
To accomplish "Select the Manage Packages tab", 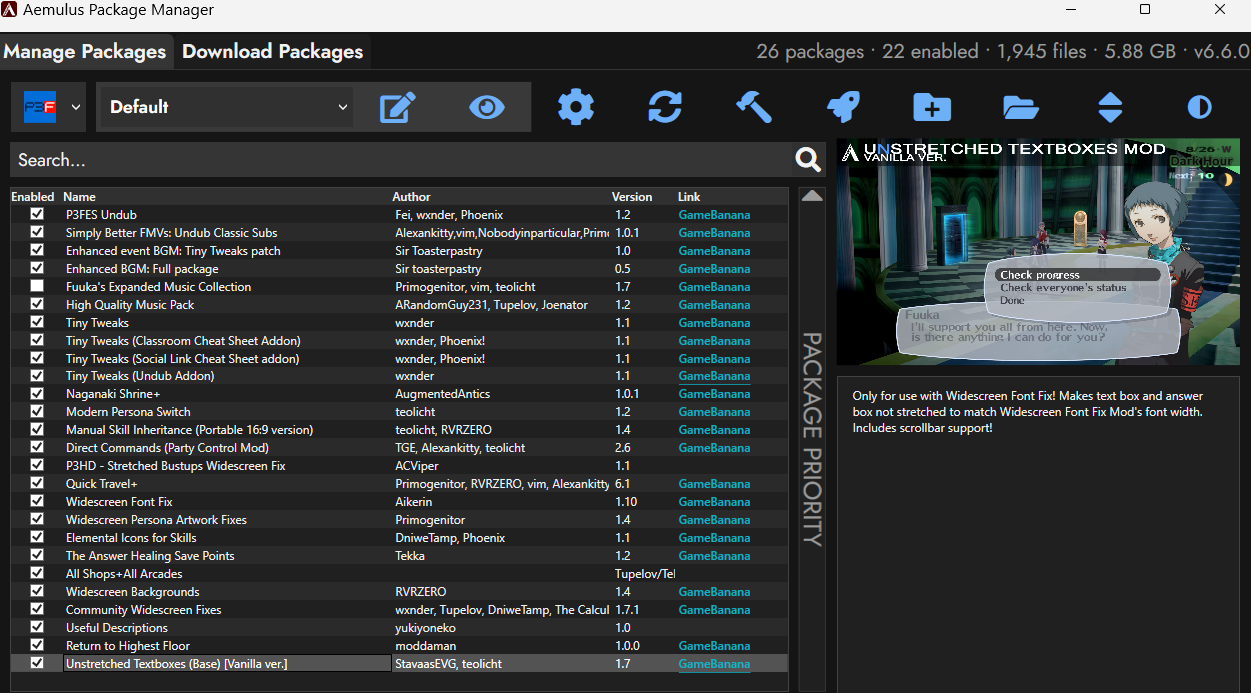I will tap(85, 52).
